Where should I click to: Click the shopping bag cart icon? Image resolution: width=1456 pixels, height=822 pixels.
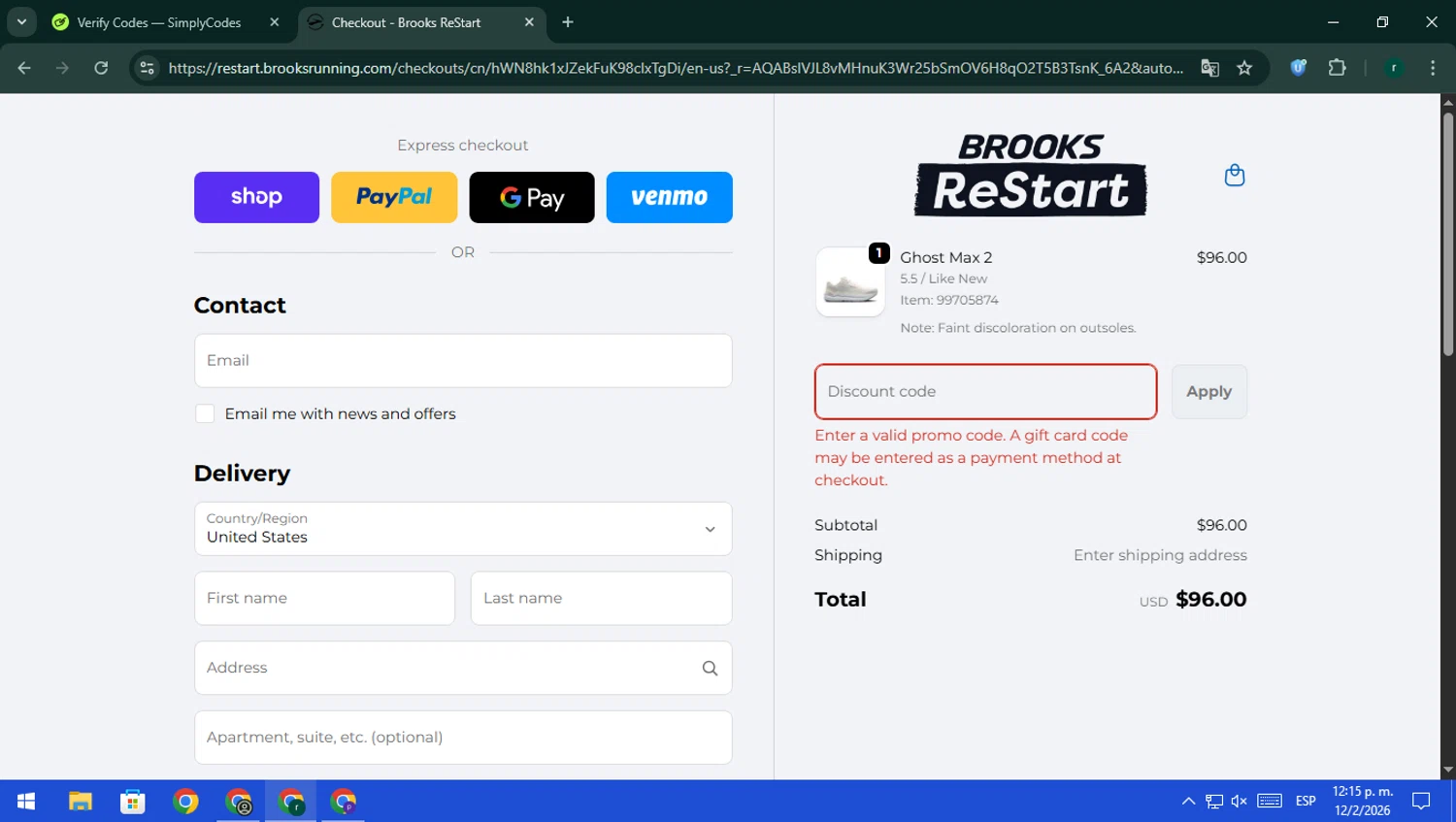pos(1235,175)
